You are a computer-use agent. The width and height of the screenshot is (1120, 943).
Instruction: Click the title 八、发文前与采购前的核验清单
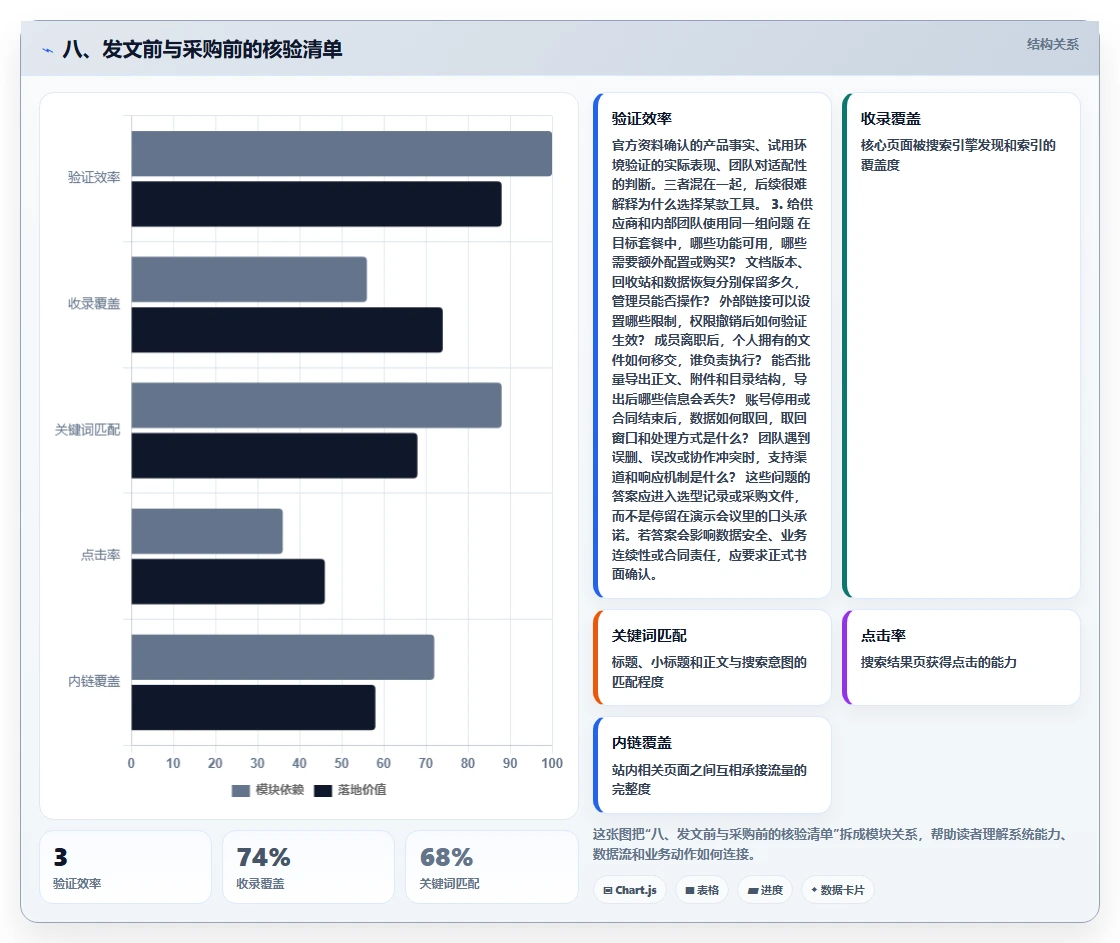[202, 49]
